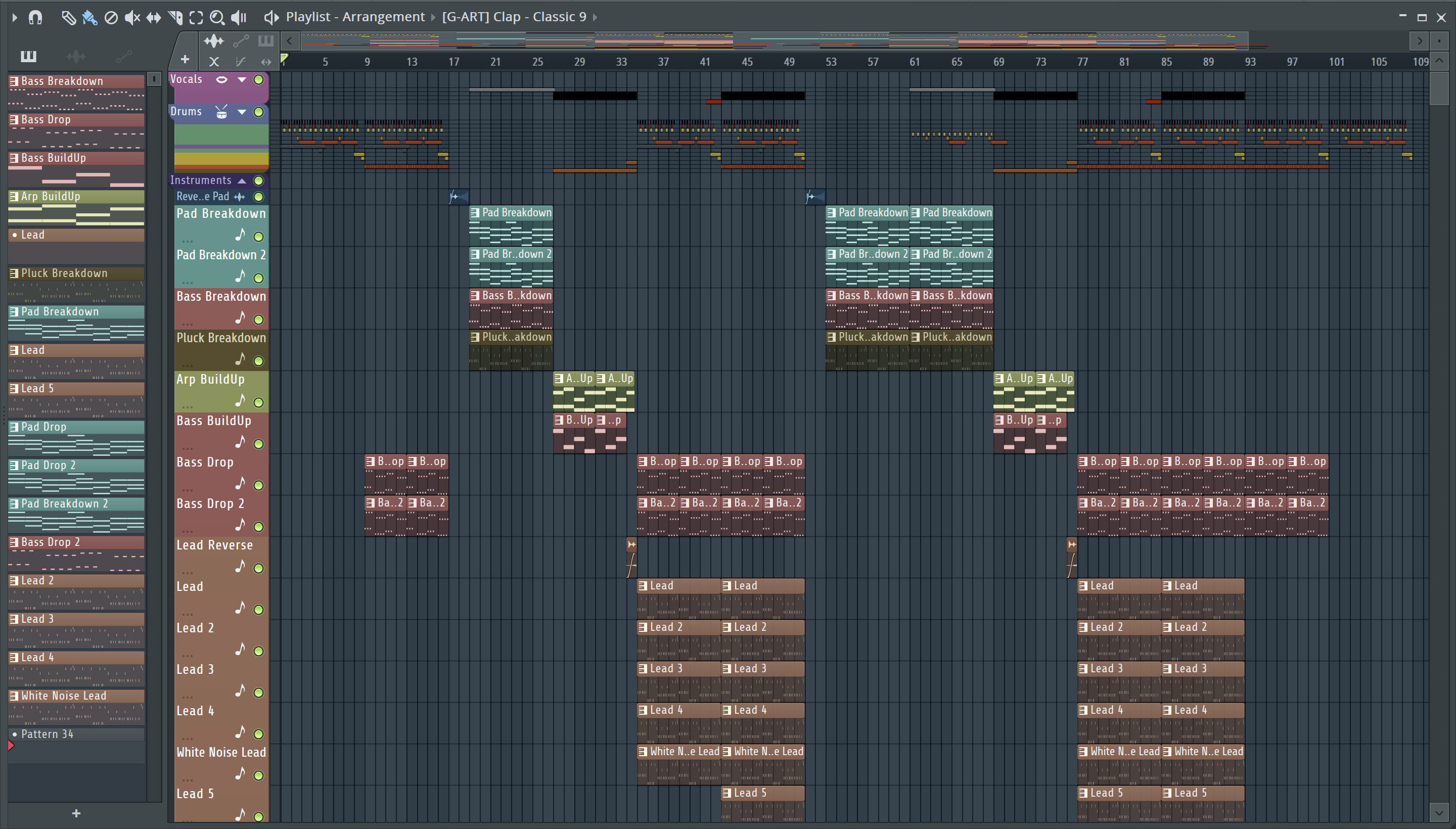This screenshot has width=1456, height=829.
Task: Select the Mute tool
Action: click(132, 17)
